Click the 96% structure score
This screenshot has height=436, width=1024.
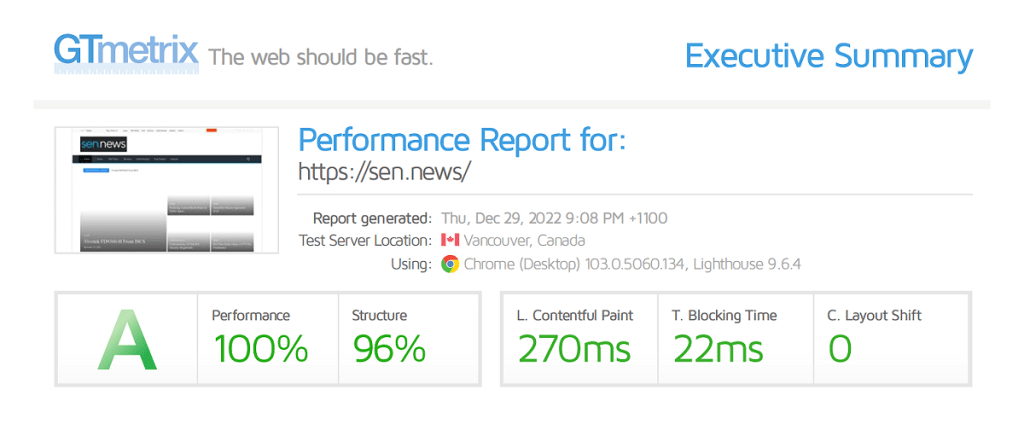click(390, 348)
